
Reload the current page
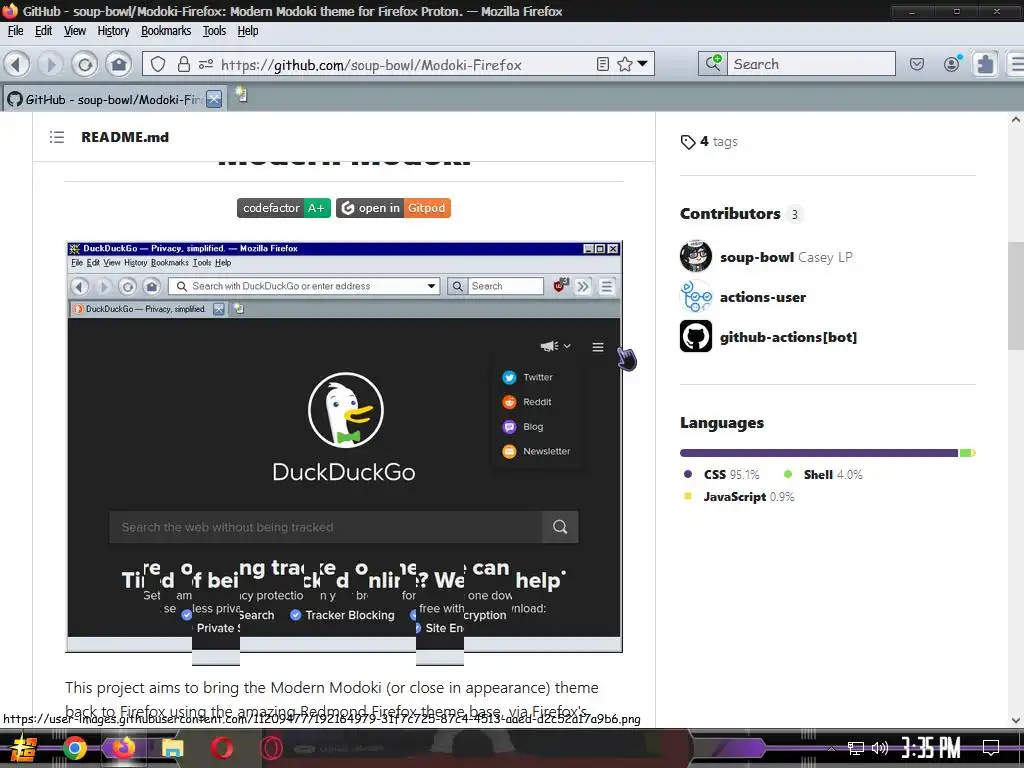pos(84,64)
